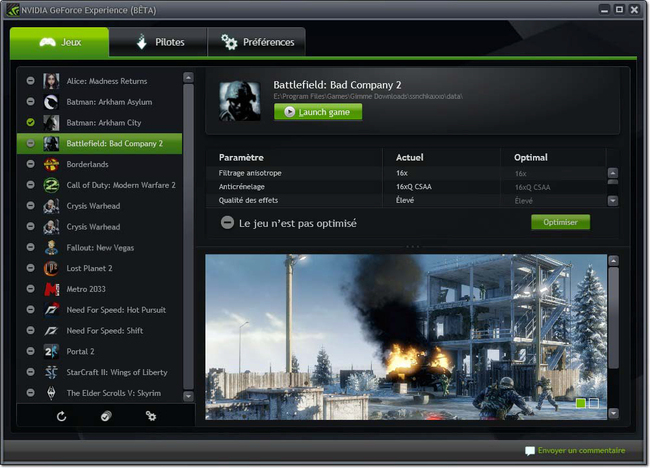This screenshot has width=650, height=468.
Task: Click the games list scrollbar track
Action: tap(188, 237)
